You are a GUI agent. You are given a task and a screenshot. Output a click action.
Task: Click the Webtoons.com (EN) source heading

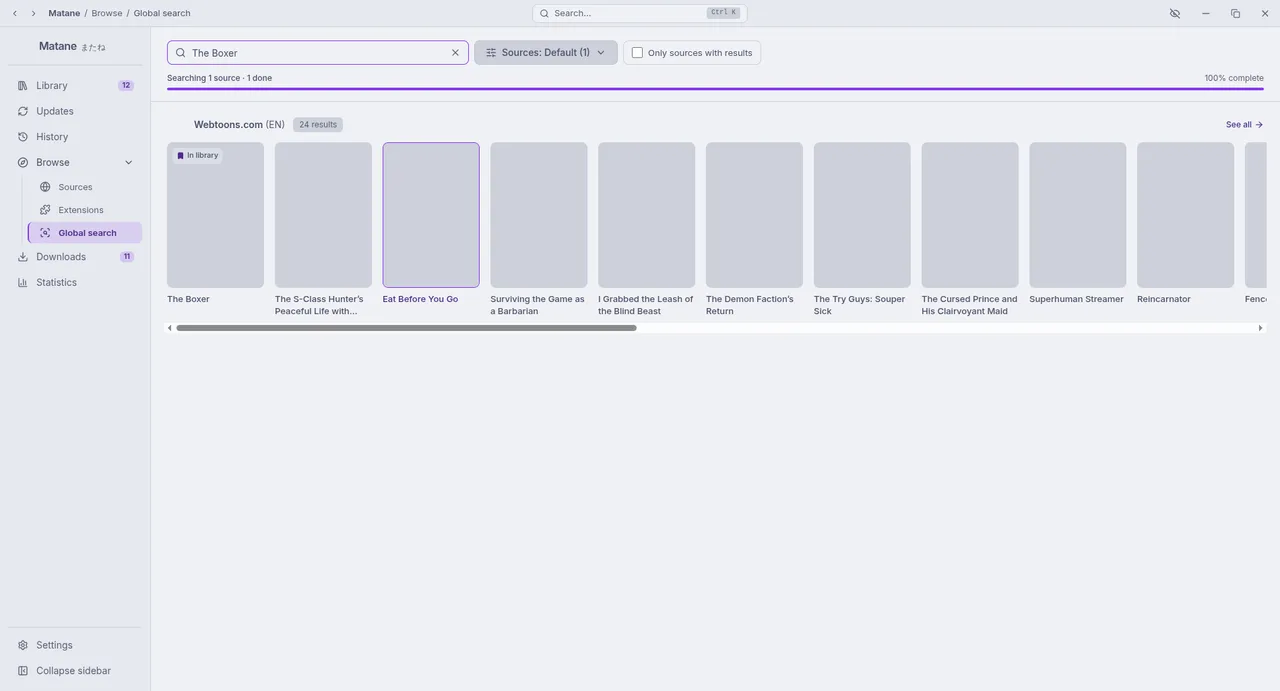239,125
